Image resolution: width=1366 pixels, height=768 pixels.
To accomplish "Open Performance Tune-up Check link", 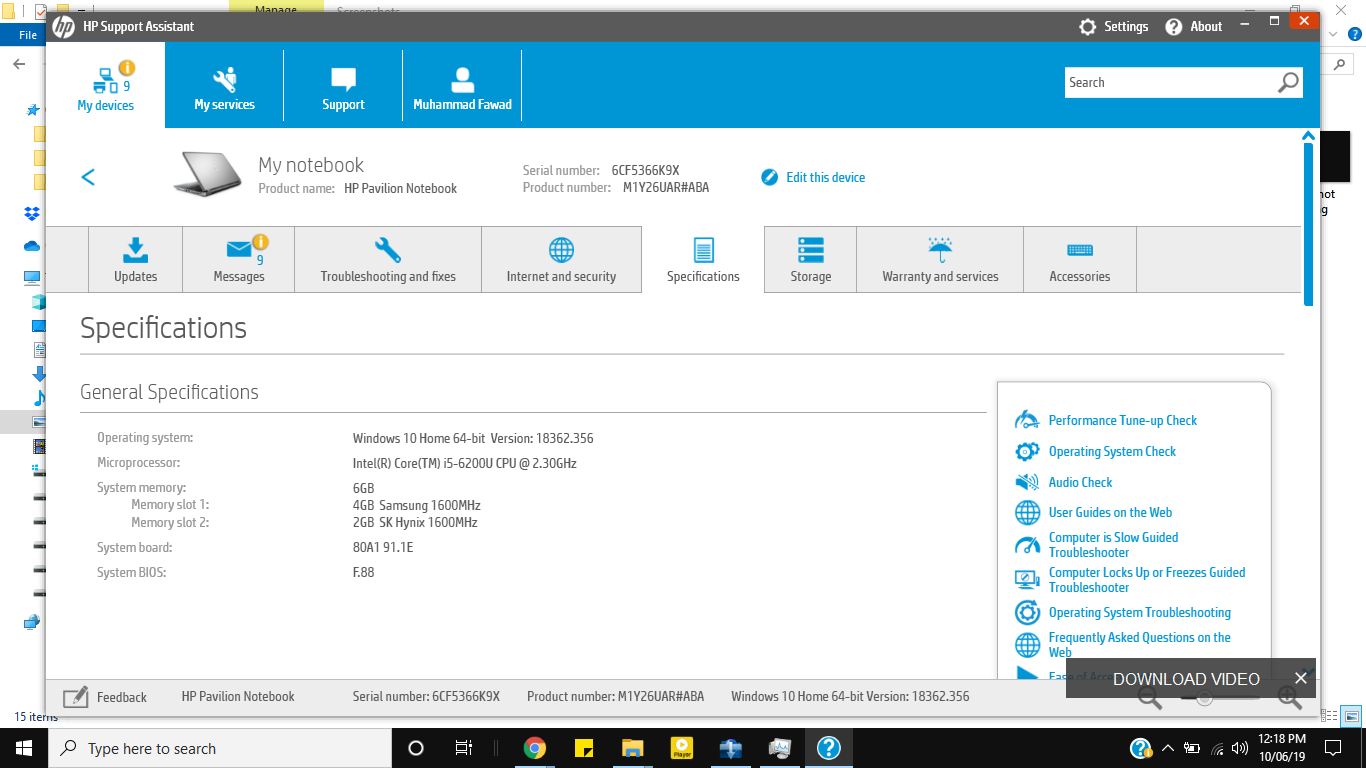I will pos(1122,421).
